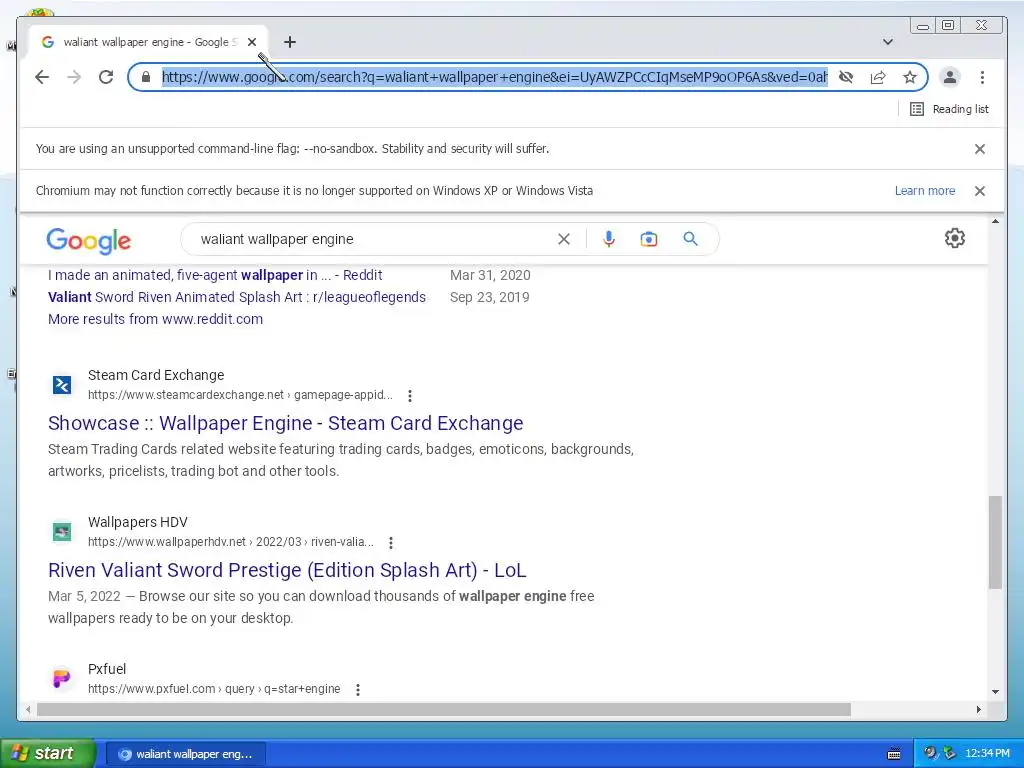
Task: Share this page from the address bar
Action: coord(878,77)
